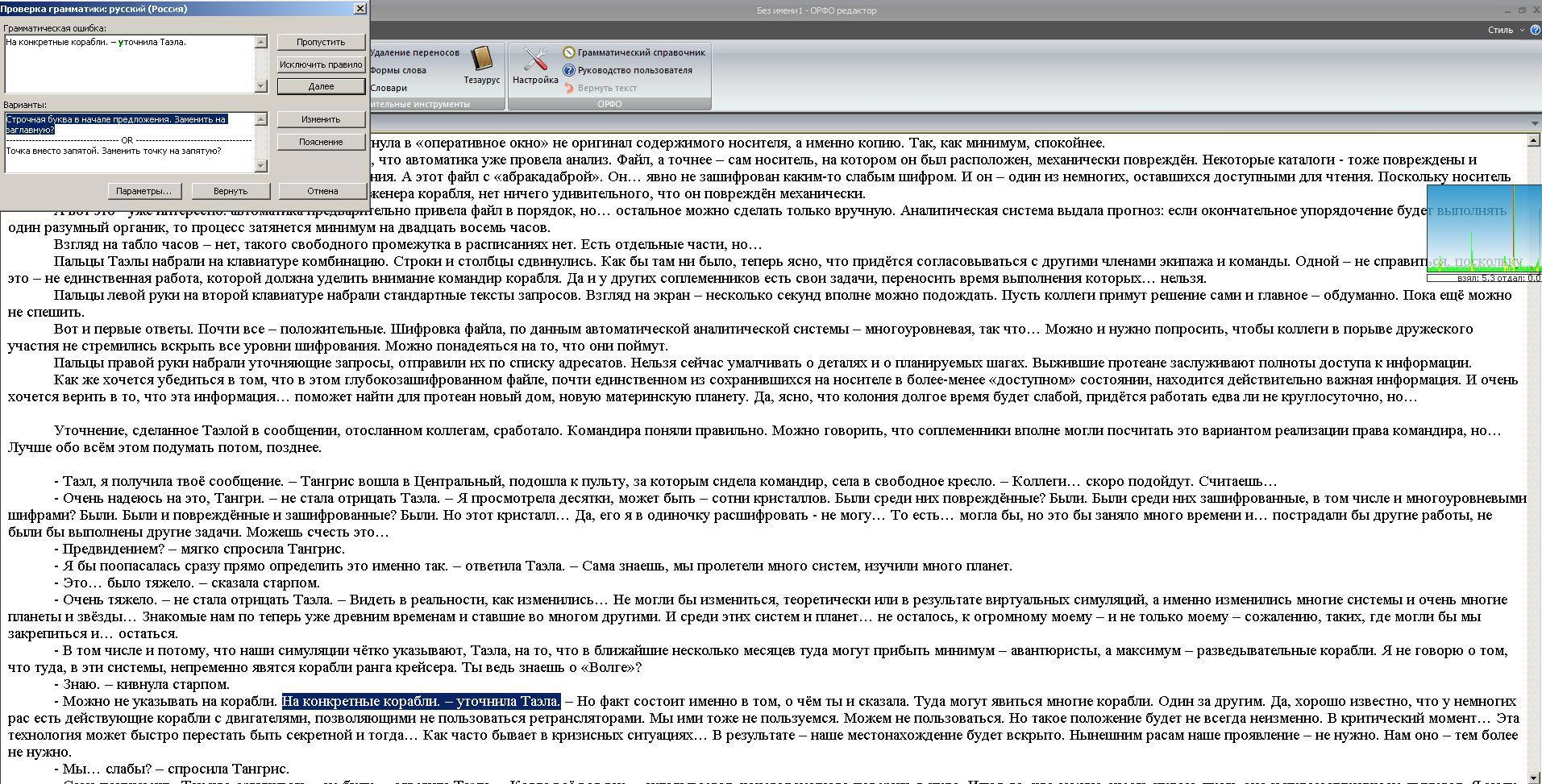The height and width of the screenshot is (784, 1542).
Task: Open the network traffic graph widget
Action: point(1483,233)
